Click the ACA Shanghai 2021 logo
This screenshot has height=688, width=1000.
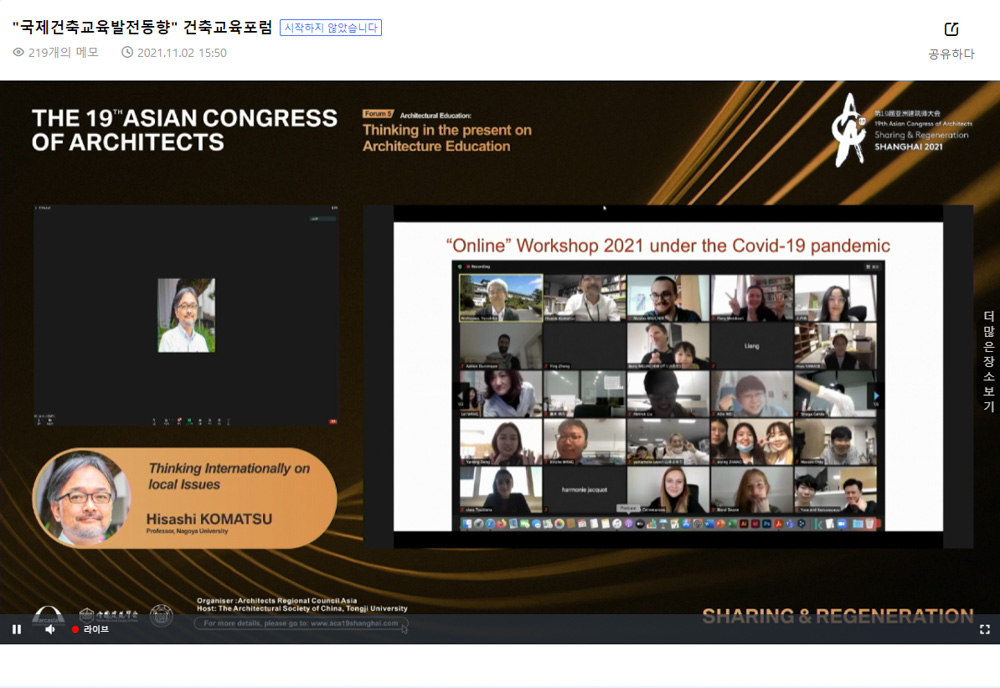[x=901, y=130]
